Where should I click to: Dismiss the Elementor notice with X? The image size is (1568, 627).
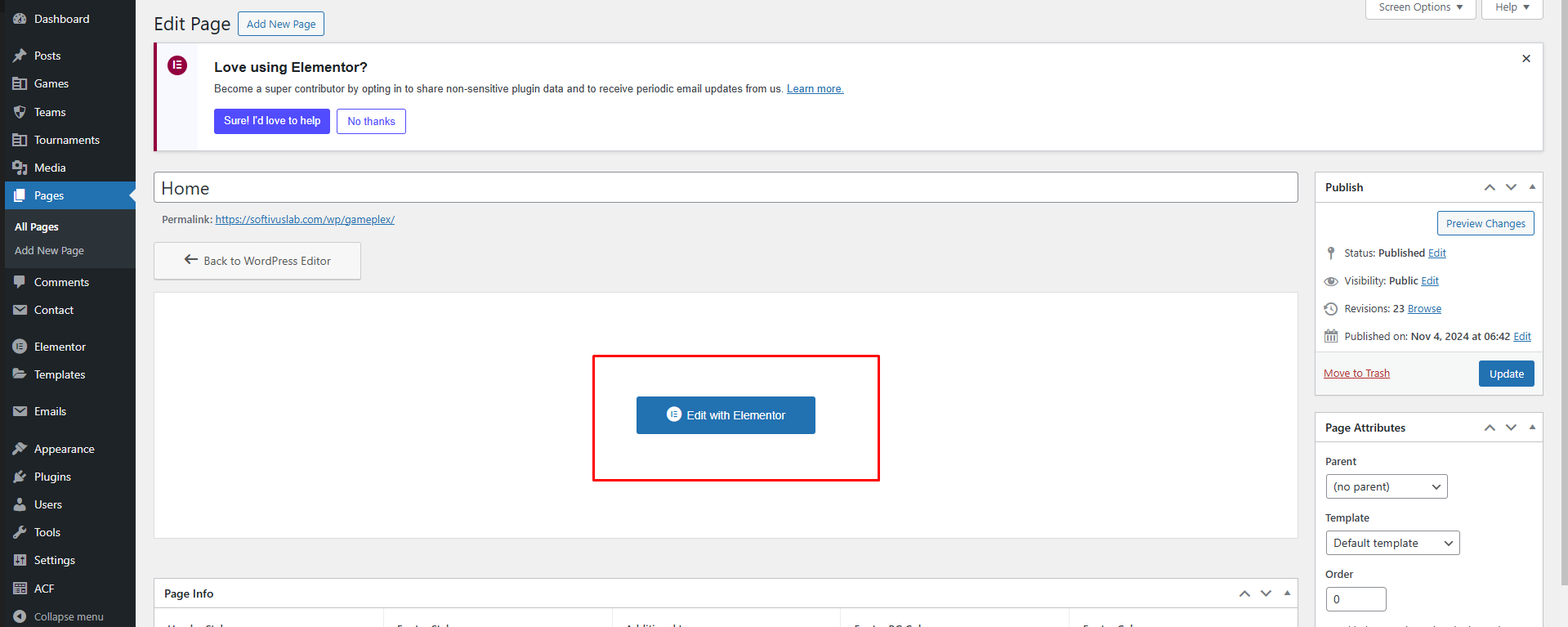pos(1526,59)
